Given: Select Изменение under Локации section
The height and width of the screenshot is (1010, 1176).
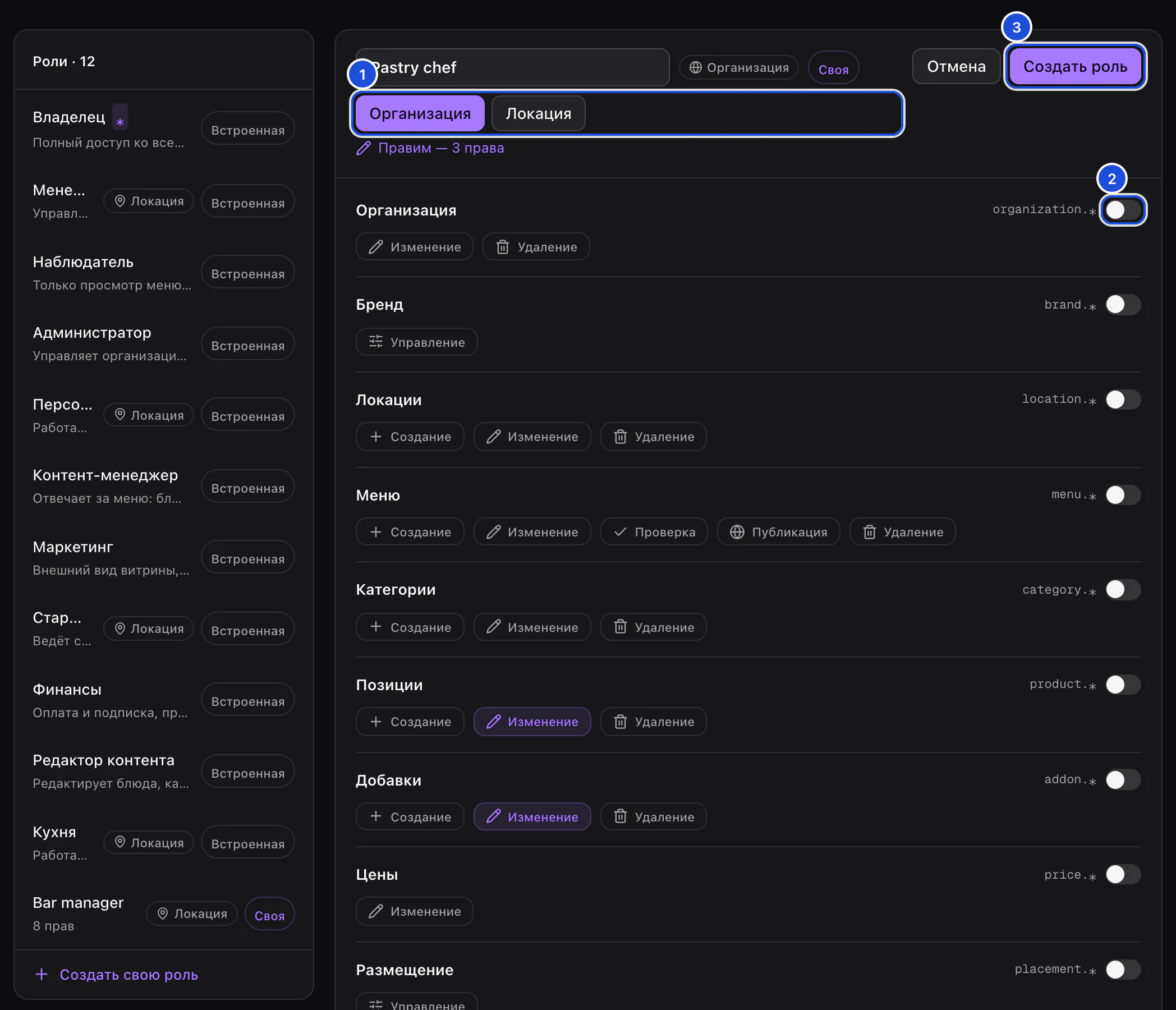Looking at the screenshot, I should (x=532, y=437).
